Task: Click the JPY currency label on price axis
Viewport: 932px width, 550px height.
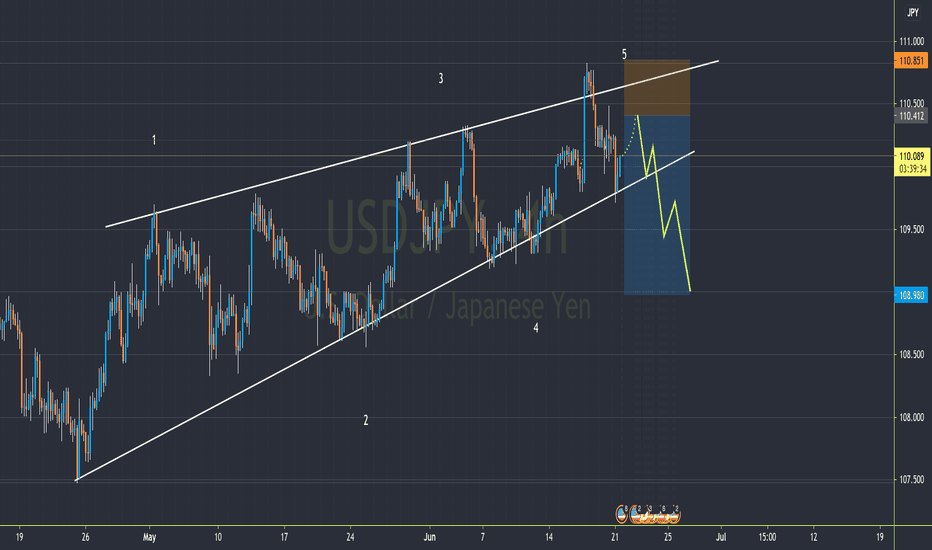Action: pyautogui.click(x=912, y=12)
